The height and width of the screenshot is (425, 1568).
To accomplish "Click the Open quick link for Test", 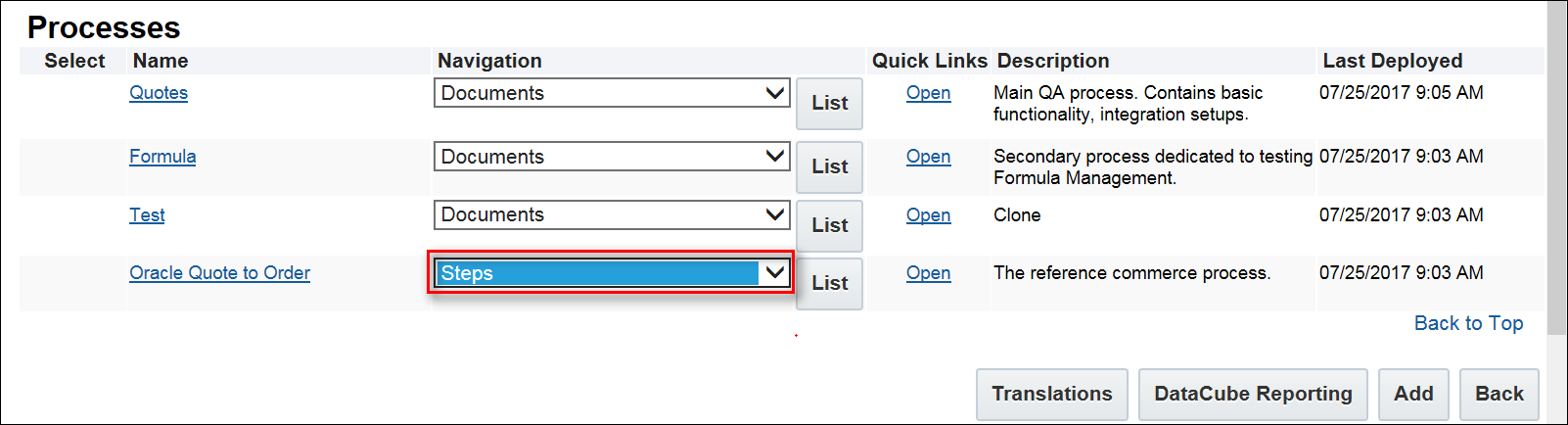I will 928,215.
